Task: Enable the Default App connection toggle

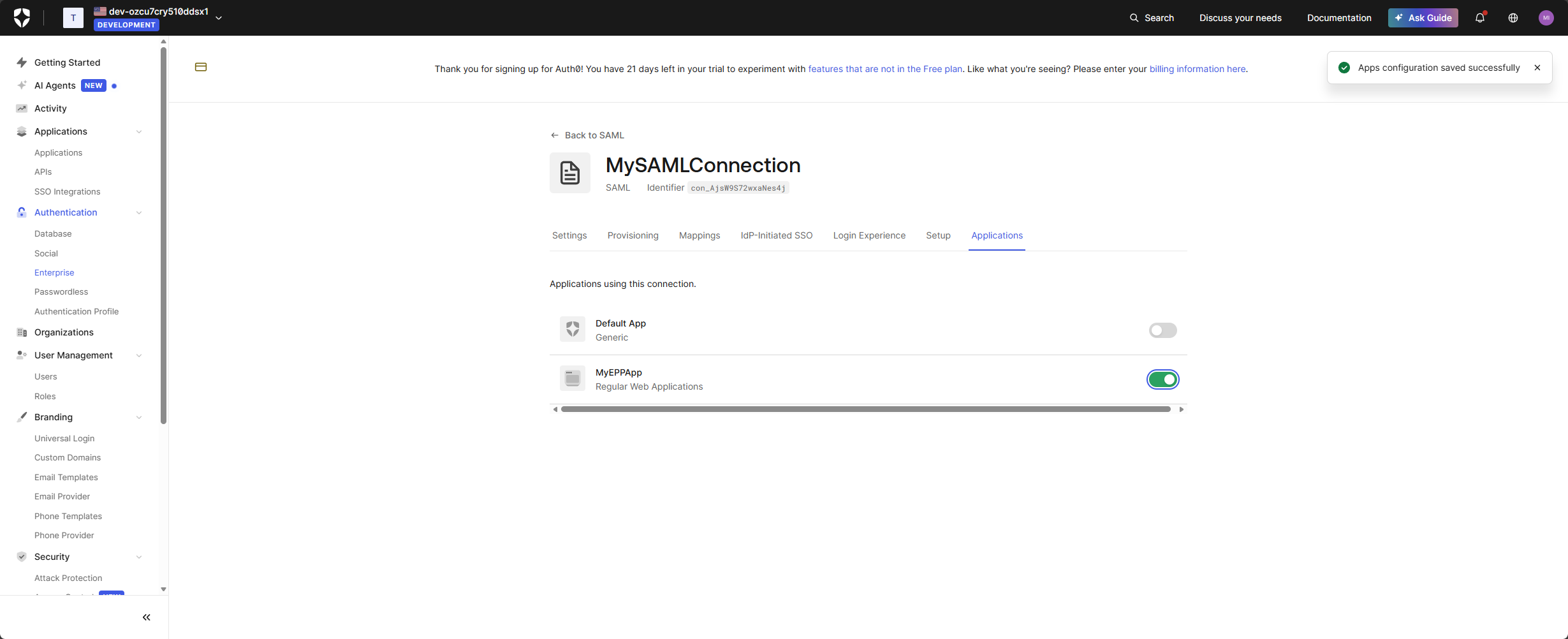Action: tap(1162, 330)
